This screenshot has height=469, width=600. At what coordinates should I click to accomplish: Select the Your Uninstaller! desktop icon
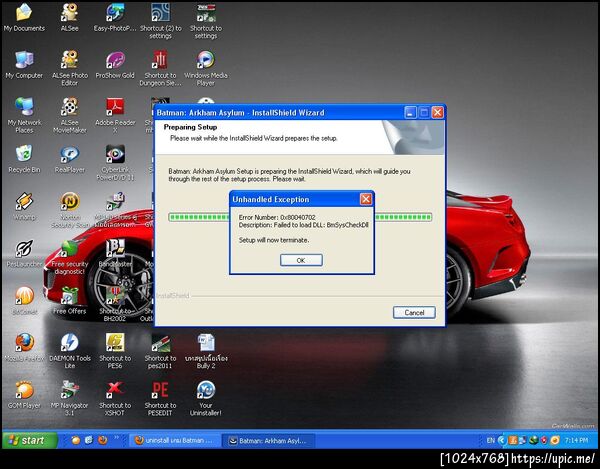click(x=206, y=398)
